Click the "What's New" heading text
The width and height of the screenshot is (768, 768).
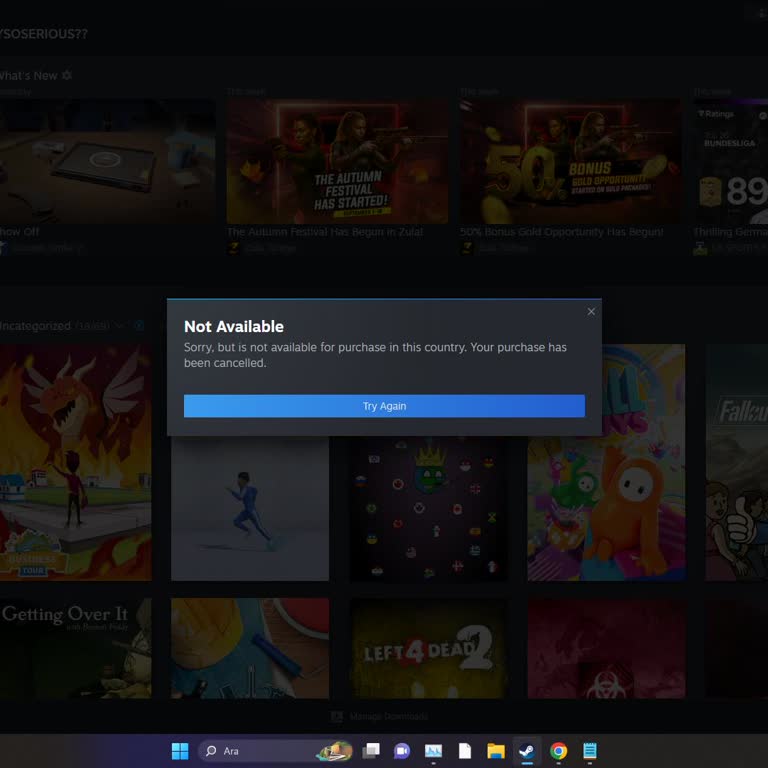(x=28, y=75)
